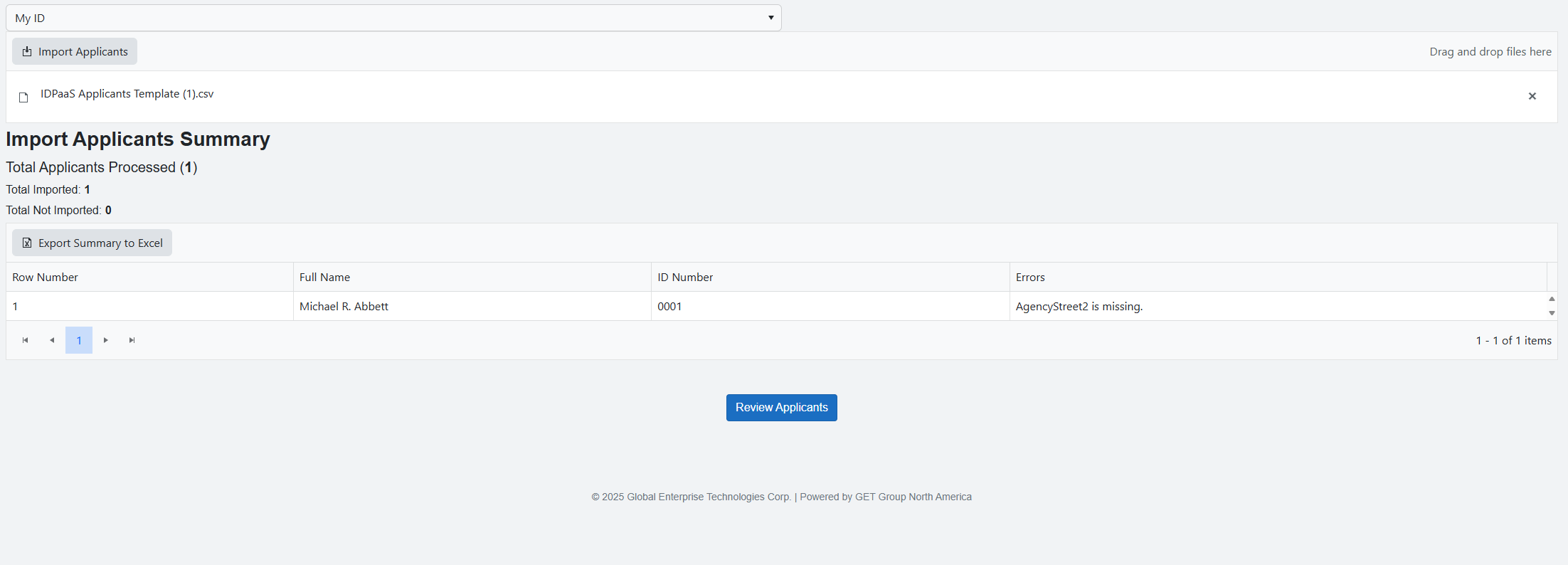
Task: Open the My ID dropdown
Action: coord(393,18)
